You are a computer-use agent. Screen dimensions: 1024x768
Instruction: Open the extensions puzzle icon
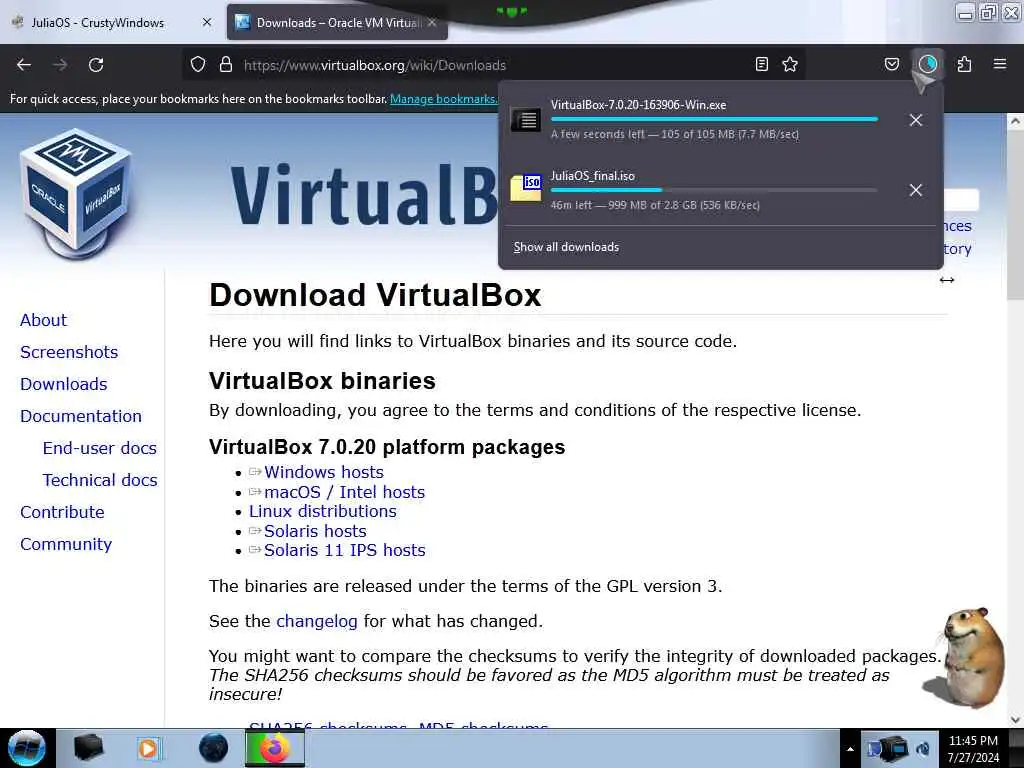pyautogui.click(x=964, y=64)
